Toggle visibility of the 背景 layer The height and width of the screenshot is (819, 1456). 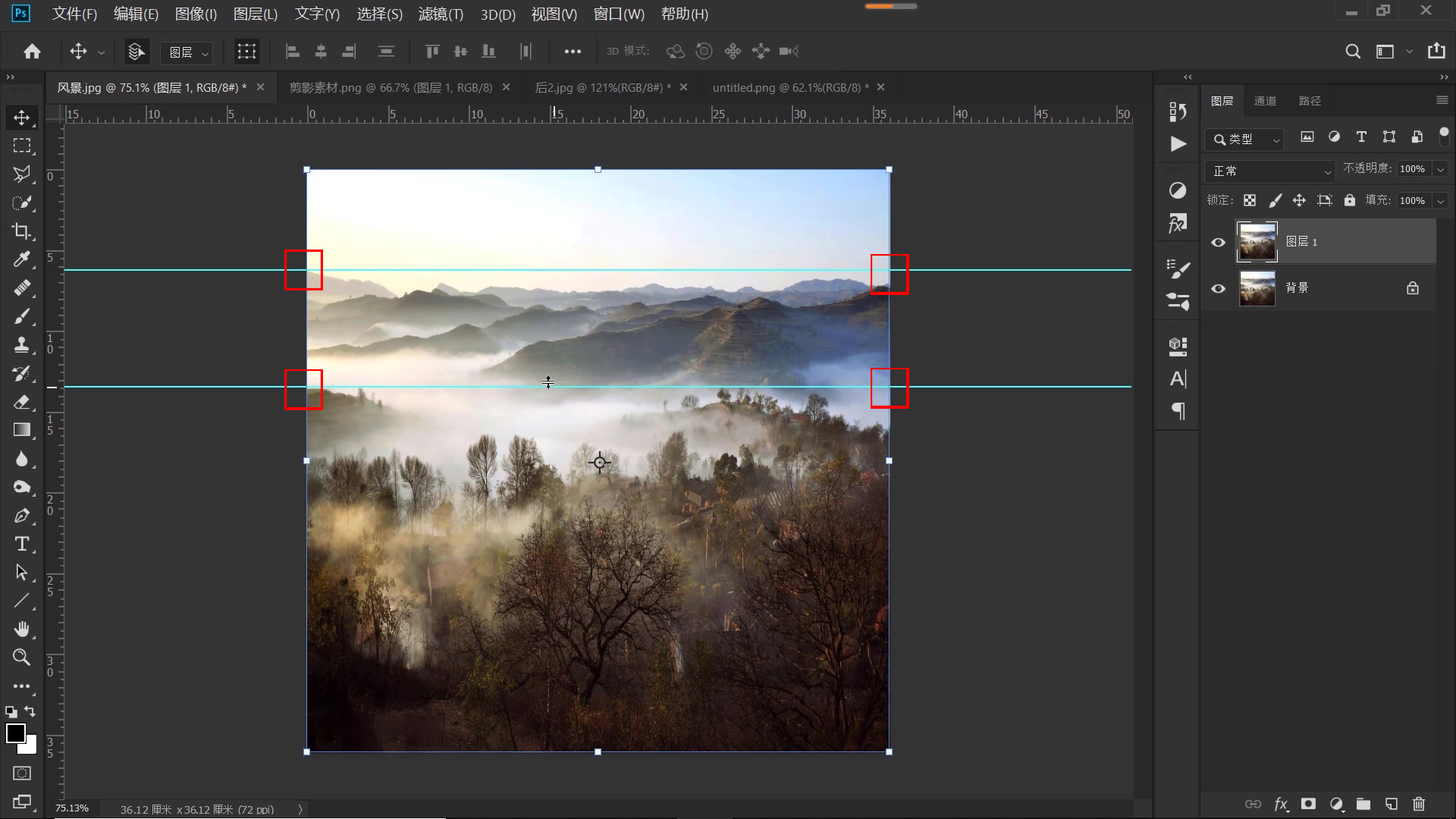(1219, 288)
